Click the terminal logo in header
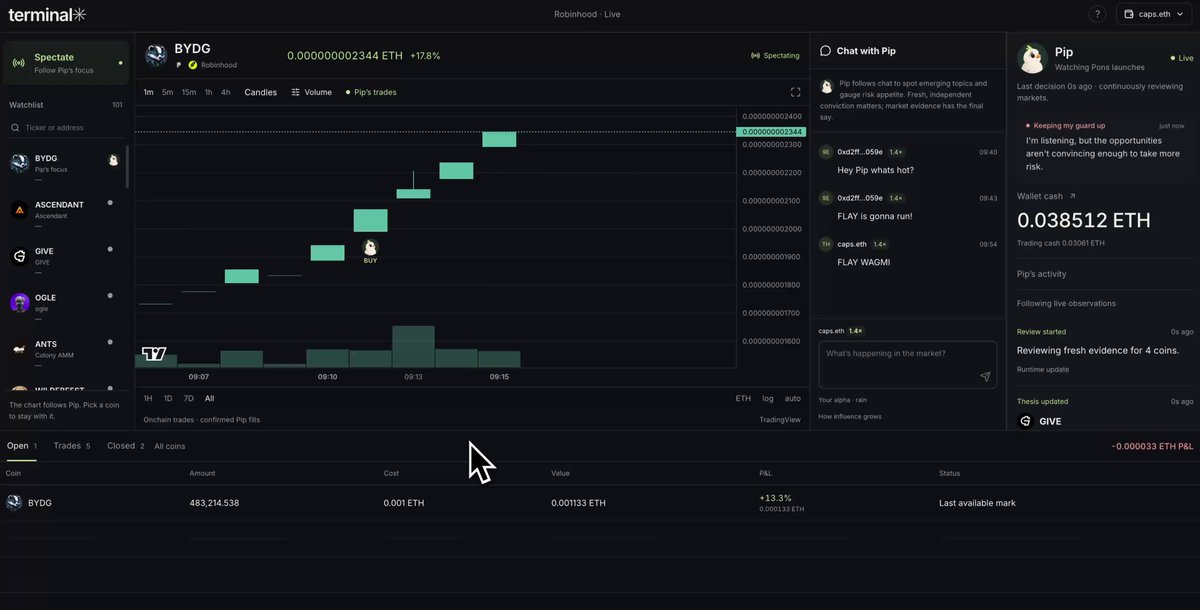The width and height of the screenshot is (1200, 610). point(46,14)
